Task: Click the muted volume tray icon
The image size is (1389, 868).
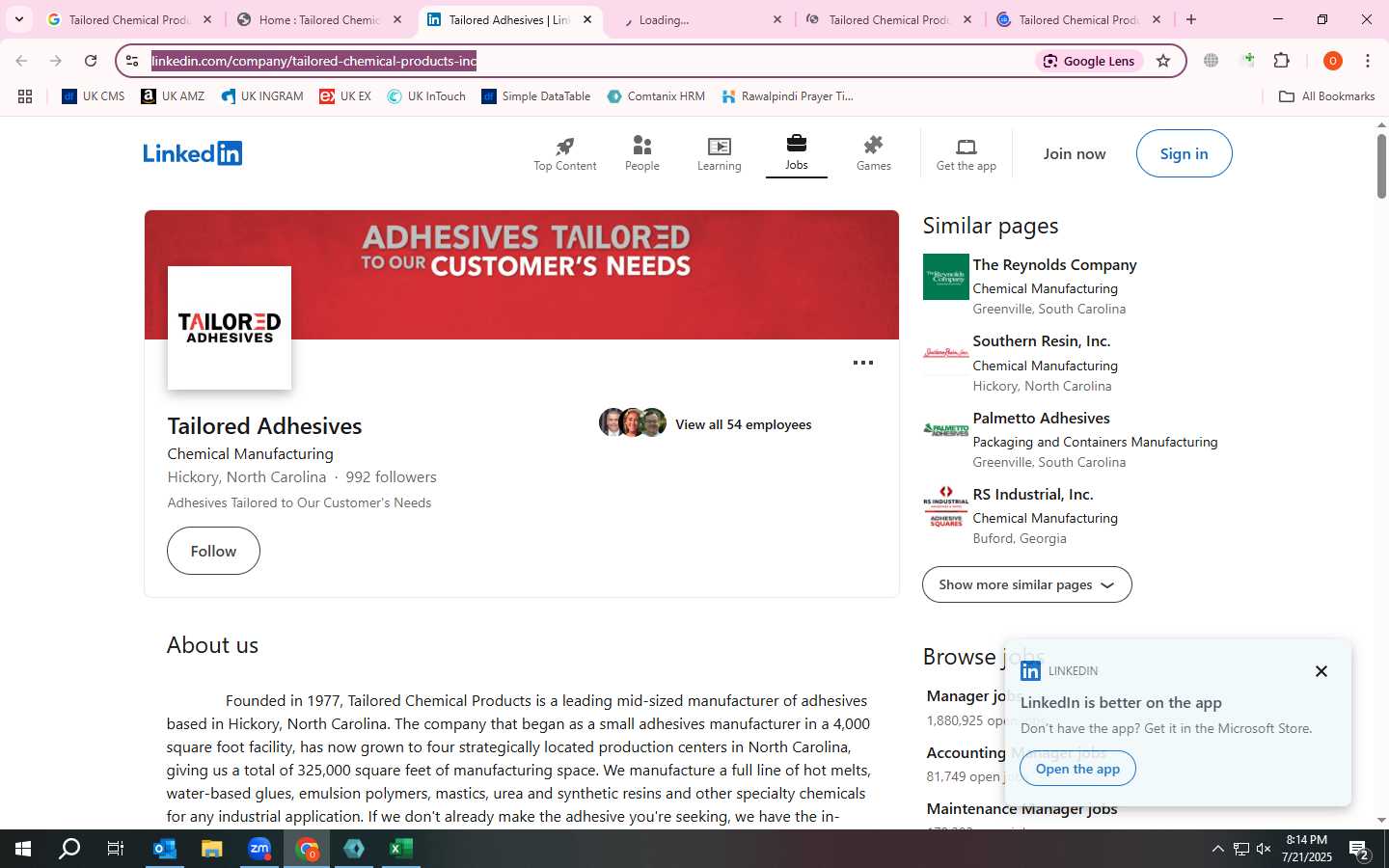Action: click(1264, 849)
